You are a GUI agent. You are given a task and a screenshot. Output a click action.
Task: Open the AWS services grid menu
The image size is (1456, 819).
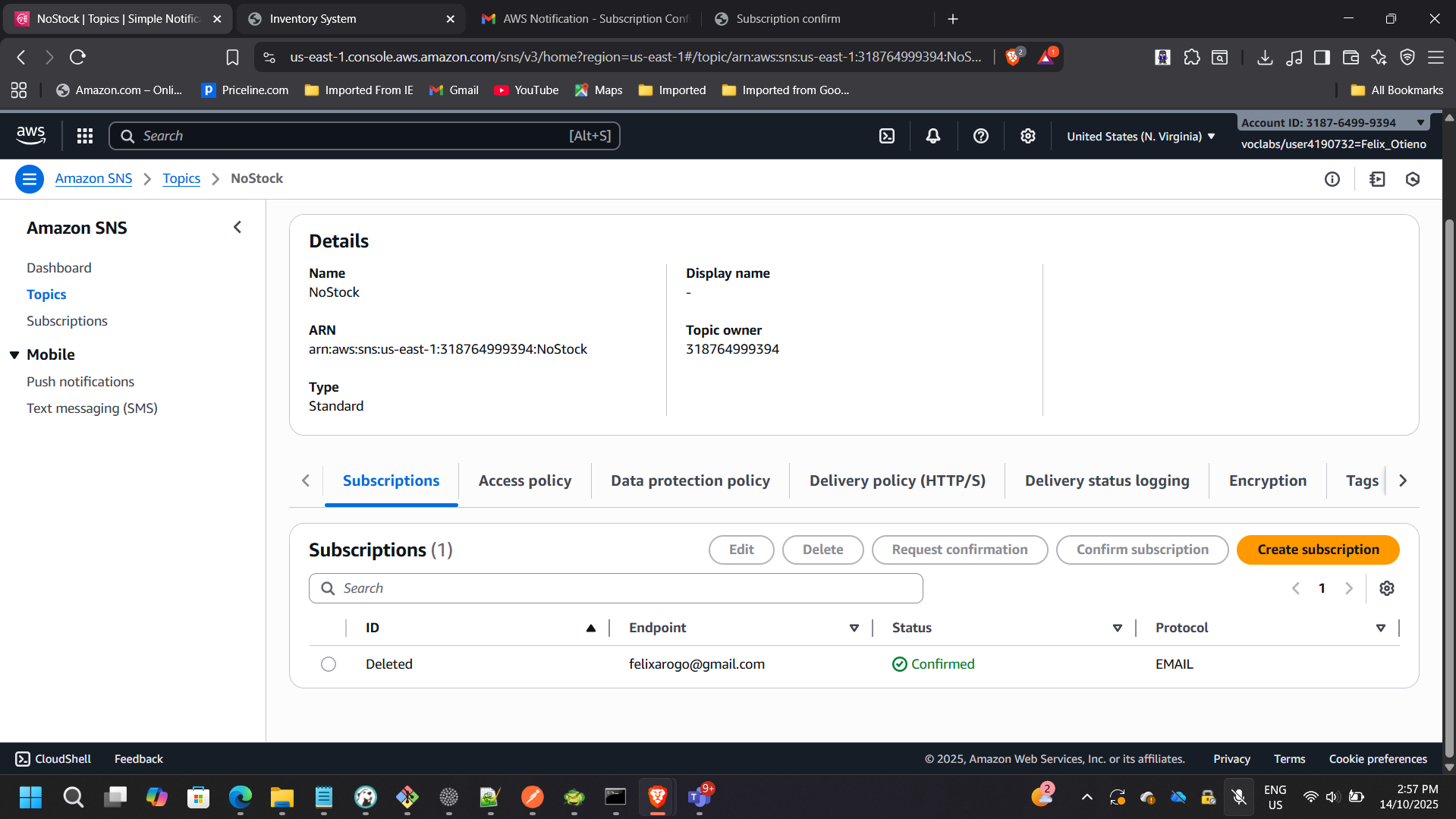(85, 136)
